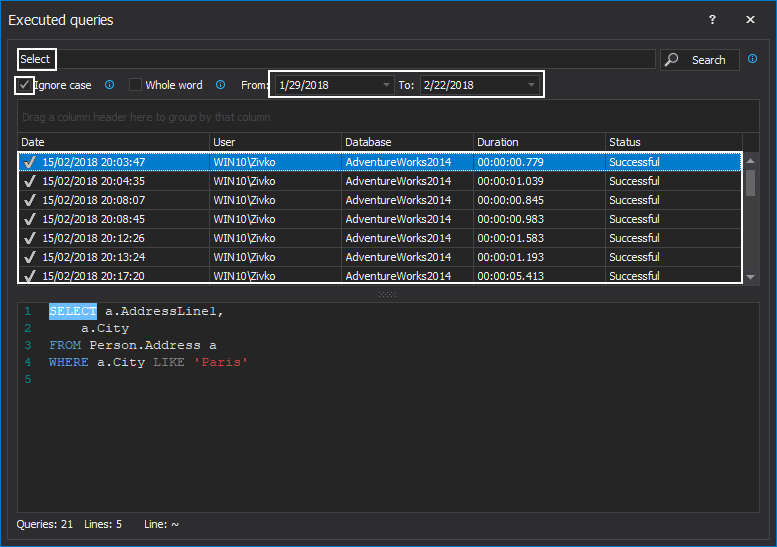Click the scroll down arrow of query list

click(x=750, y=276)
